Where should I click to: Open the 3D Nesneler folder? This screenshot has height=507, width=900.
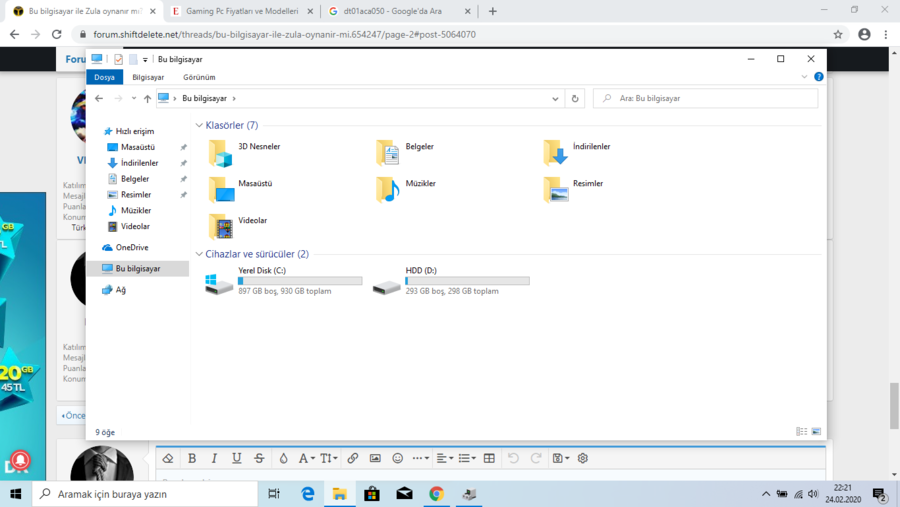click(245, 153)
